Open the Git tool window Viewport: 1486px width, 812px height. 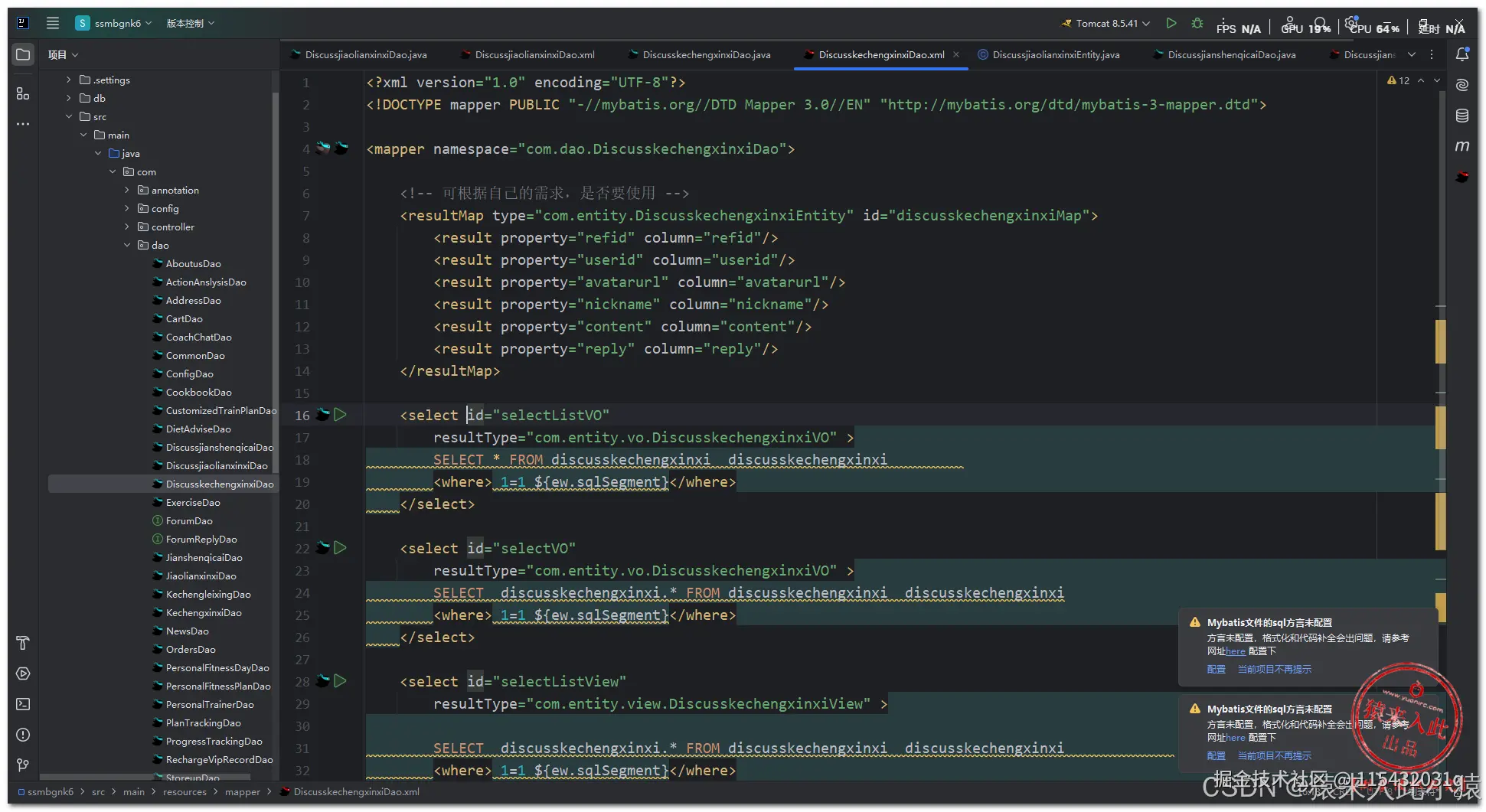(23, 765)
